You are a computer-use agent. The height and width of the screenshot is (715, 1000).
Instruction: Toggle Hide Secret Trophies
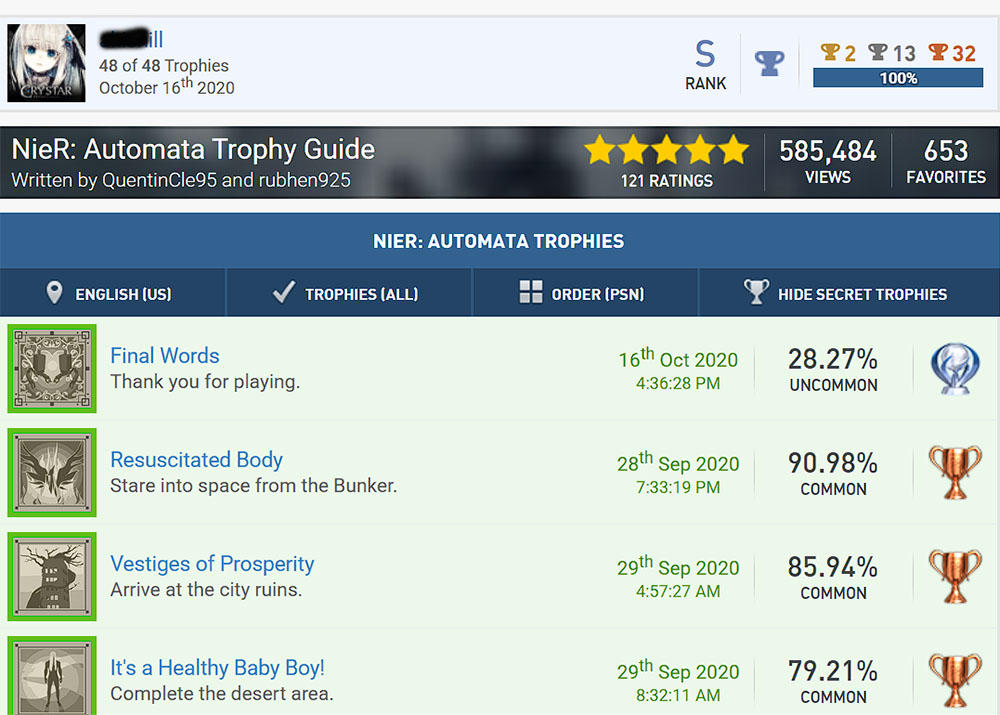point(849,293)
